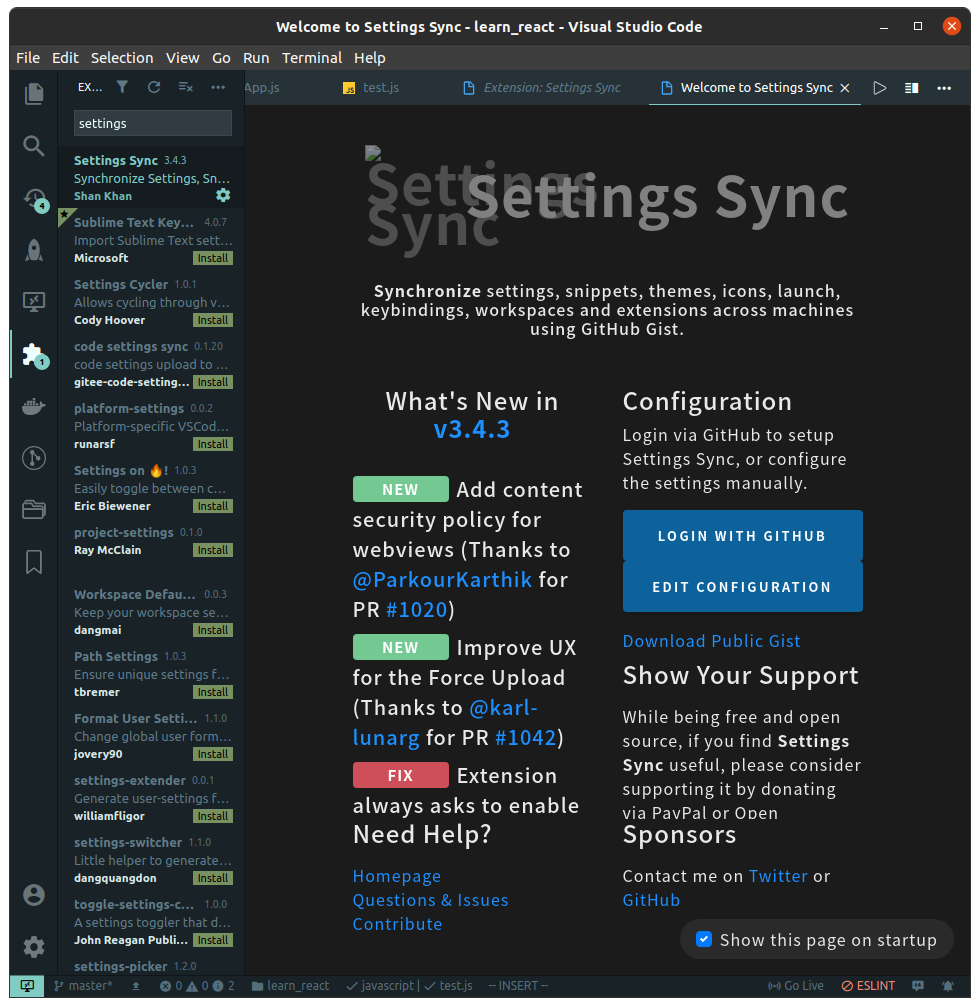
Task: Open the File menu
Action: click(x=28, y=58)
